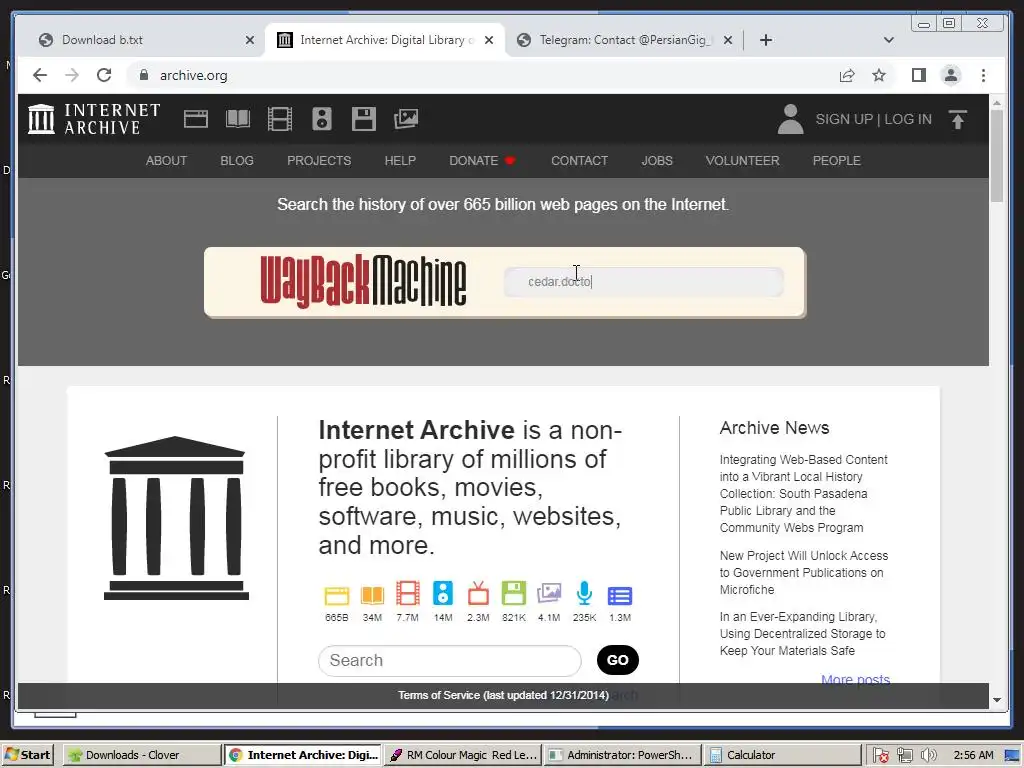Open the ABOUT menu item
The width and height of the screenshot is (1024, 768).
tap(166, 161)
